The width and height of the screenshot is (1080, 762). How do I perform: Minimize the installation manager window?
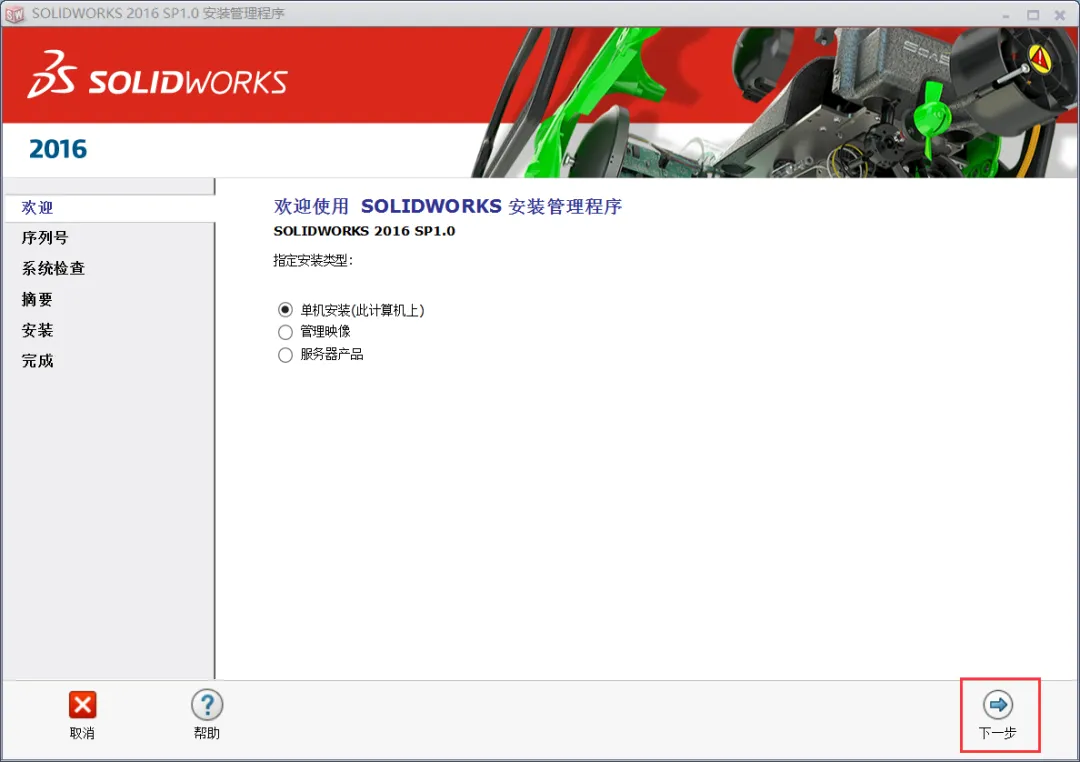pyautogui.click(x=1006, y=14)
